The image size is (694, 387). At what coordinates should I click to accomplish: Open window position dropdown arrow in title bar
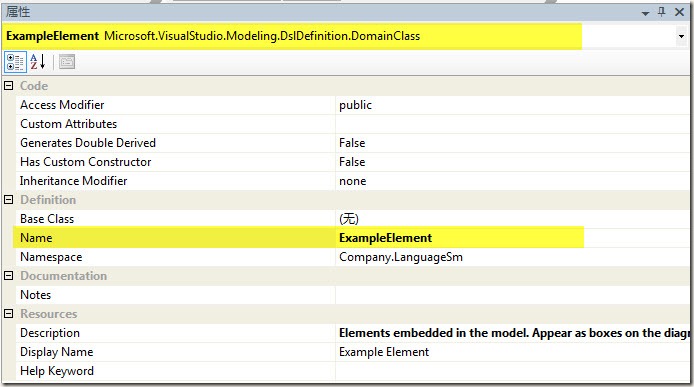click(645, 13)
